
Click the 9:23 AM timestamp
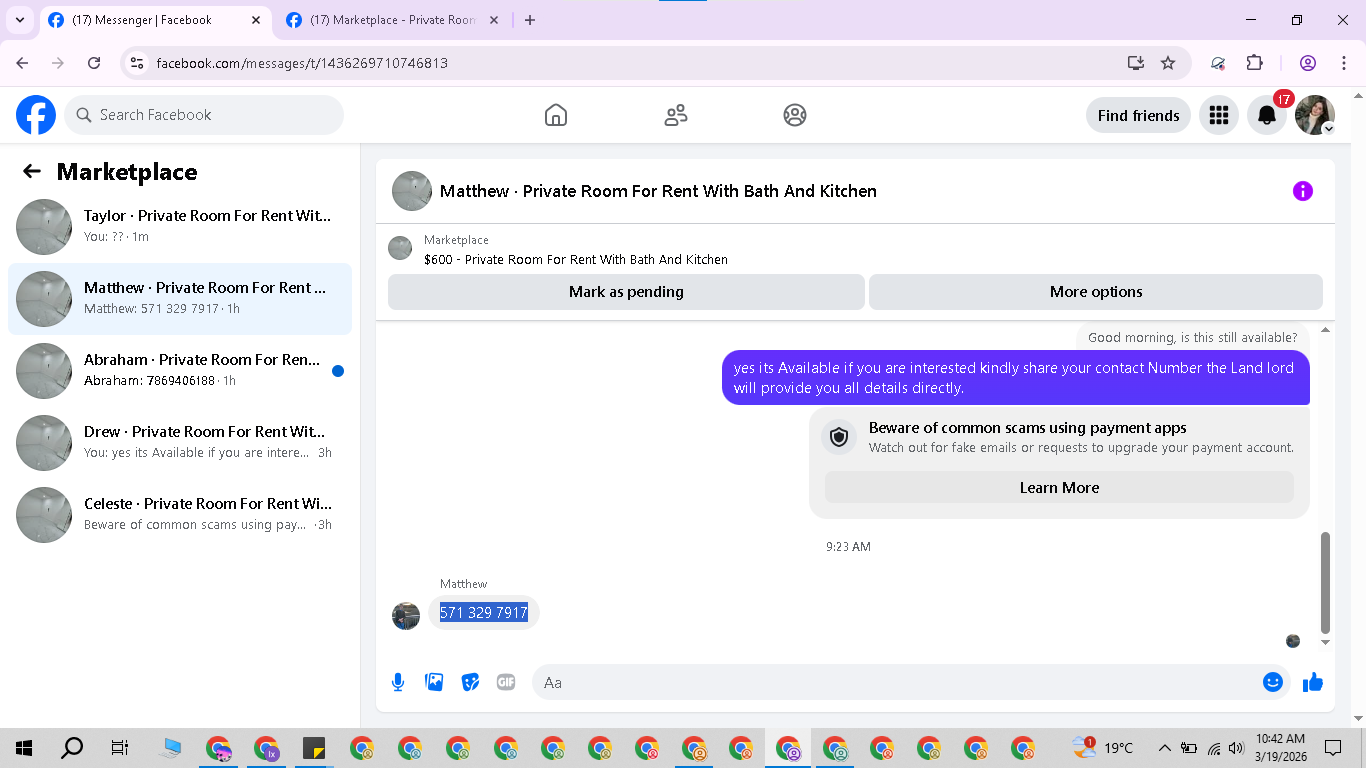click(x=848, y=547)
